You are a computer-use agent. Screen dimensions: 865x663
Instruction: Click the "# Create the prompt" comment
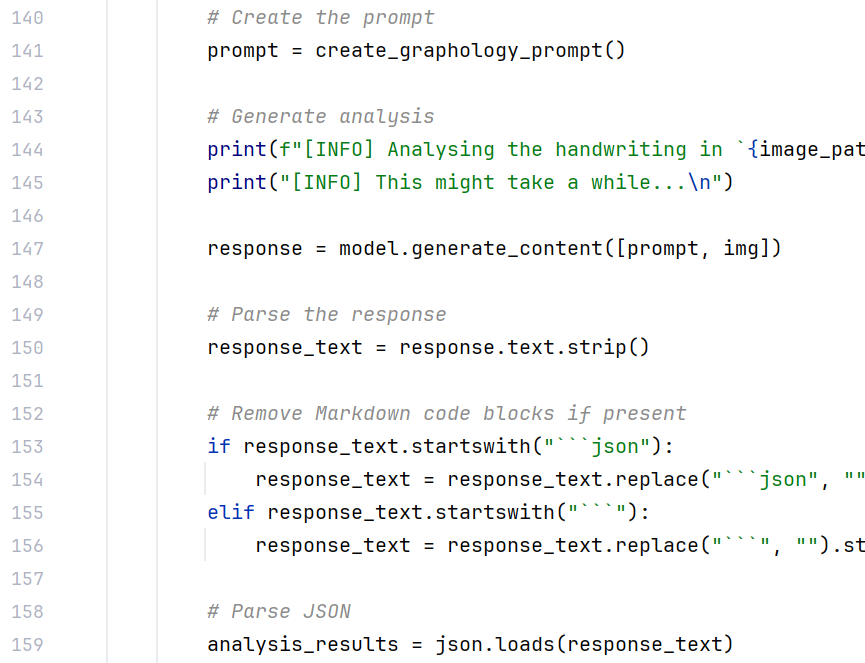pyautogui.click(x=321, y=18)
